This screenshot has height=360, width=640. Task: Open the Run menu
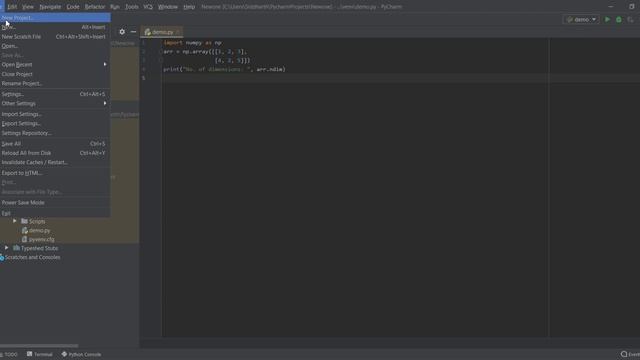click(115, 7)
